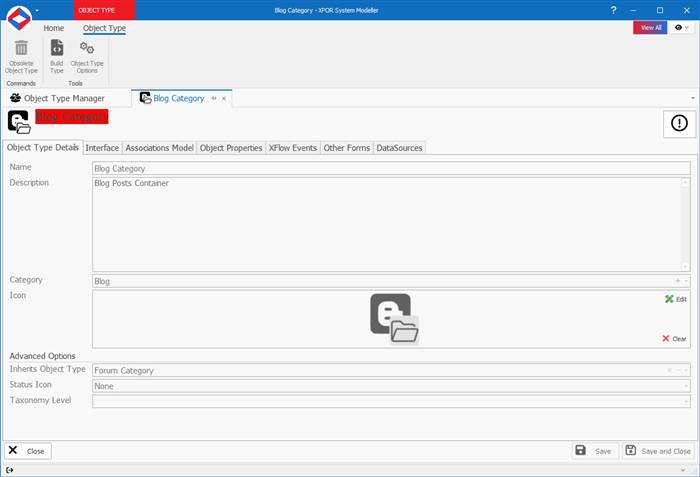Click into the Name field
Viewport: 700px width, 477px height.
pos(391,168)
